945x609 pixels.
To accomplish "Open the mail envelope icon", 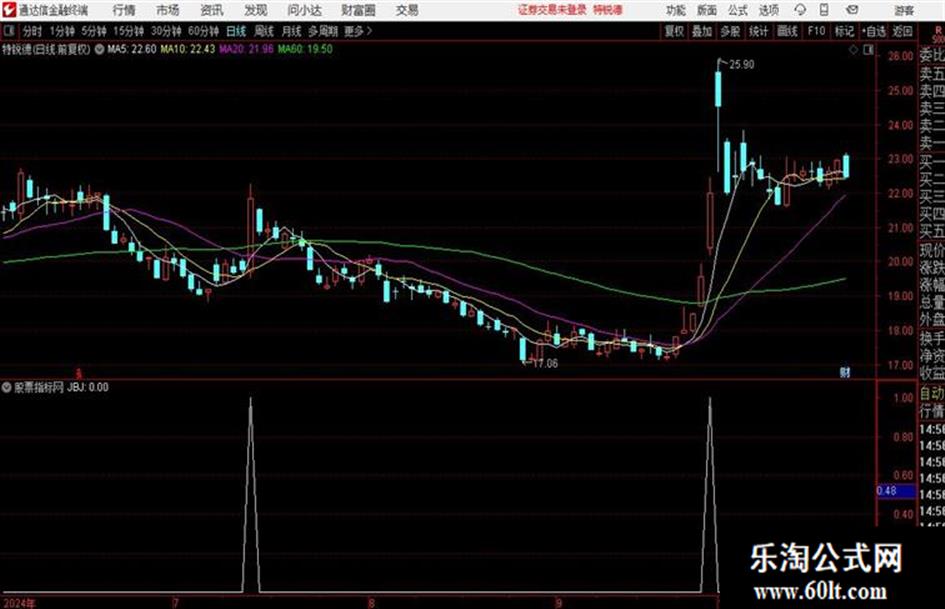I will tap(852, 10).
